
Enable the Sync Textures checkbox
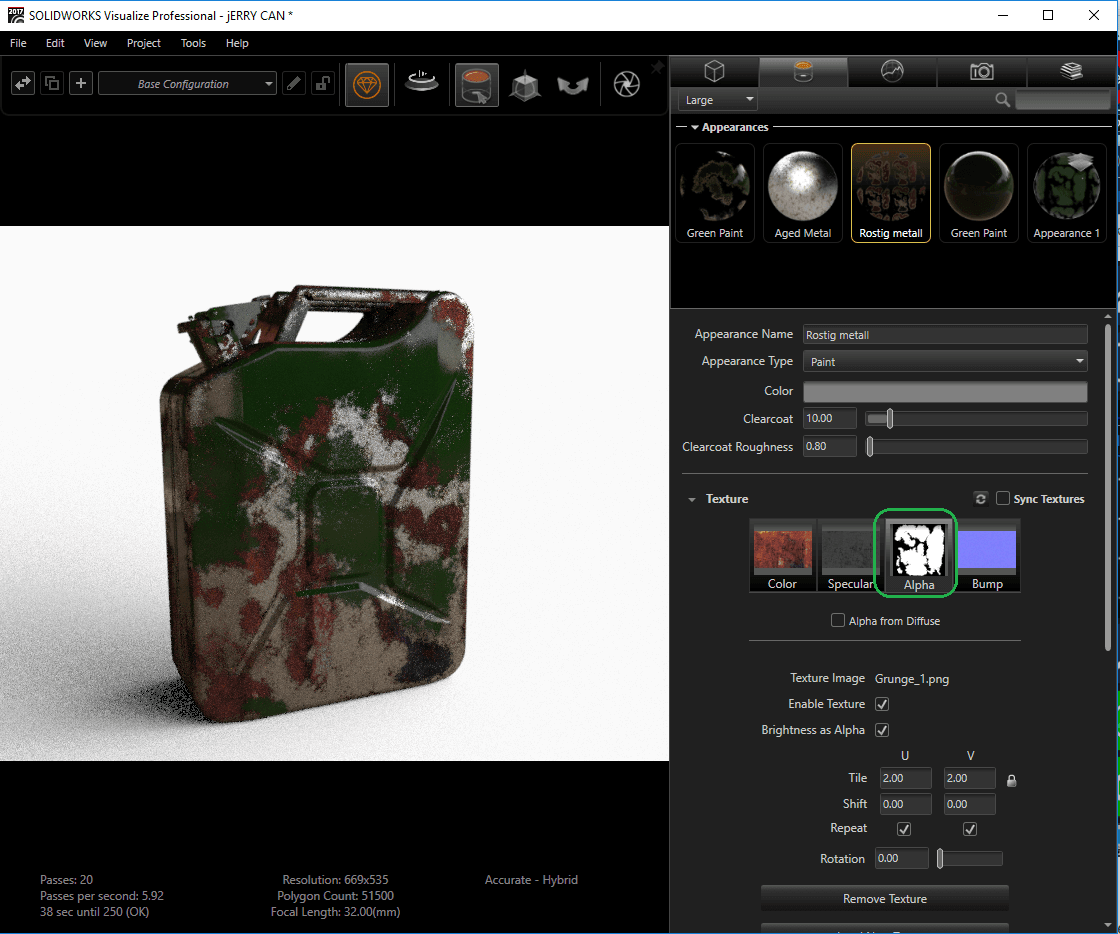click(x=1003, y=499)
